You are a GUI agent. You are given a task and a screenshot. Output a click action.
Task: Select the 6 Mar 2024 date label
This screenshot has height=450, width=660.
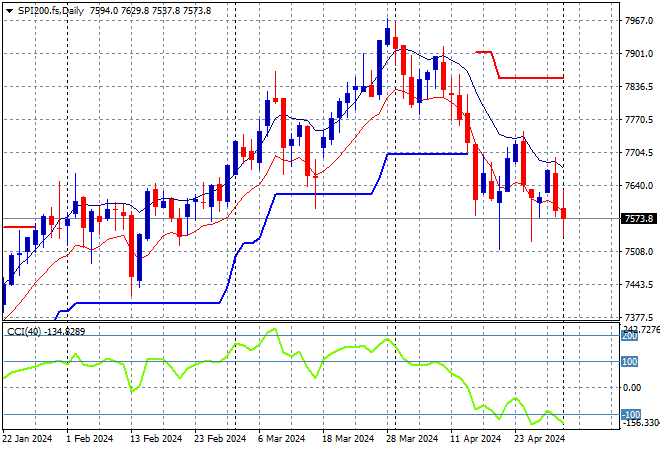[281, 439]
